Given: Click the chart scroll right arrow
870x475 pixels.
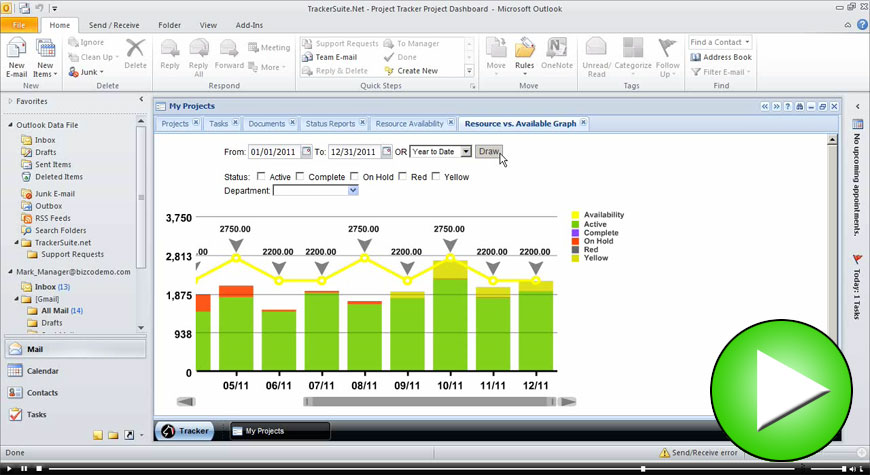Looking at the screenshot, I should click(568, 402).
